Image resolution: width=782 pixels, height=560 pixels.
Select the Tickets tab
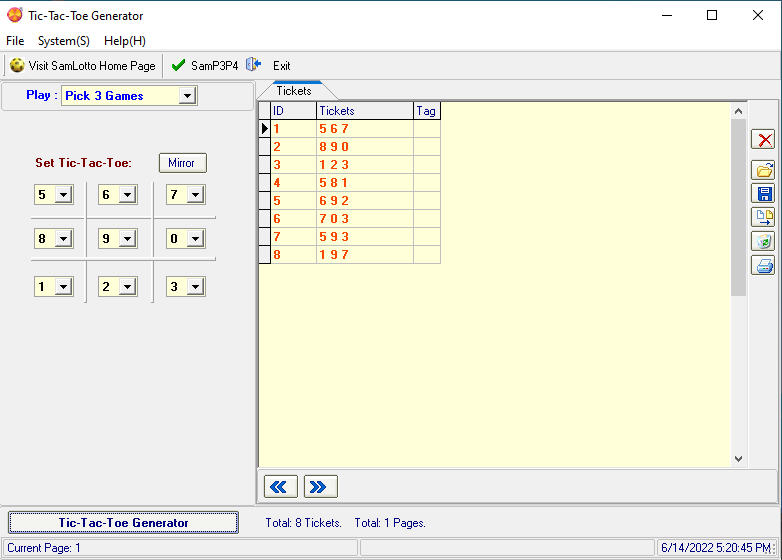coord(294,91)
